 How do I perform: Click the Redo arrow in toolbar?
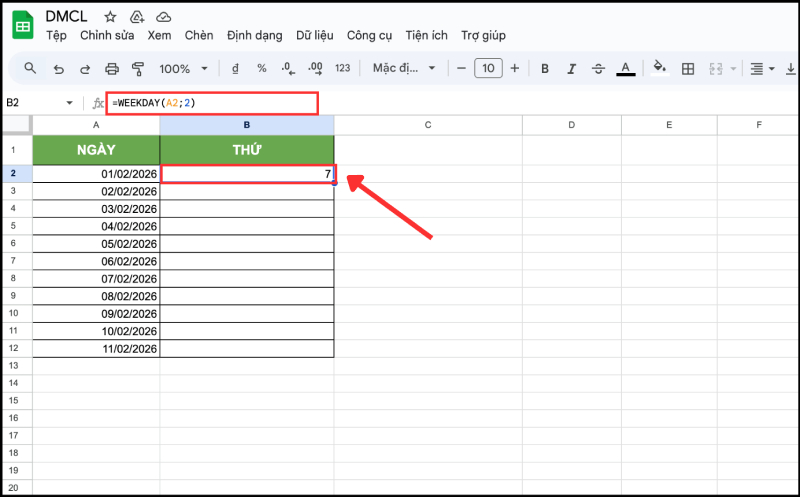coord(85,69)
